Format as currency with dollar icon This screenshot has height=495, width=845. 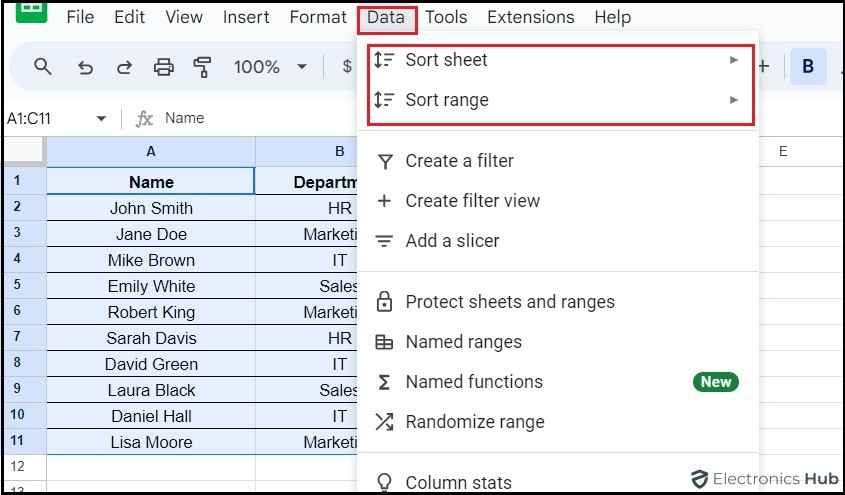click(x=347, y=67)
